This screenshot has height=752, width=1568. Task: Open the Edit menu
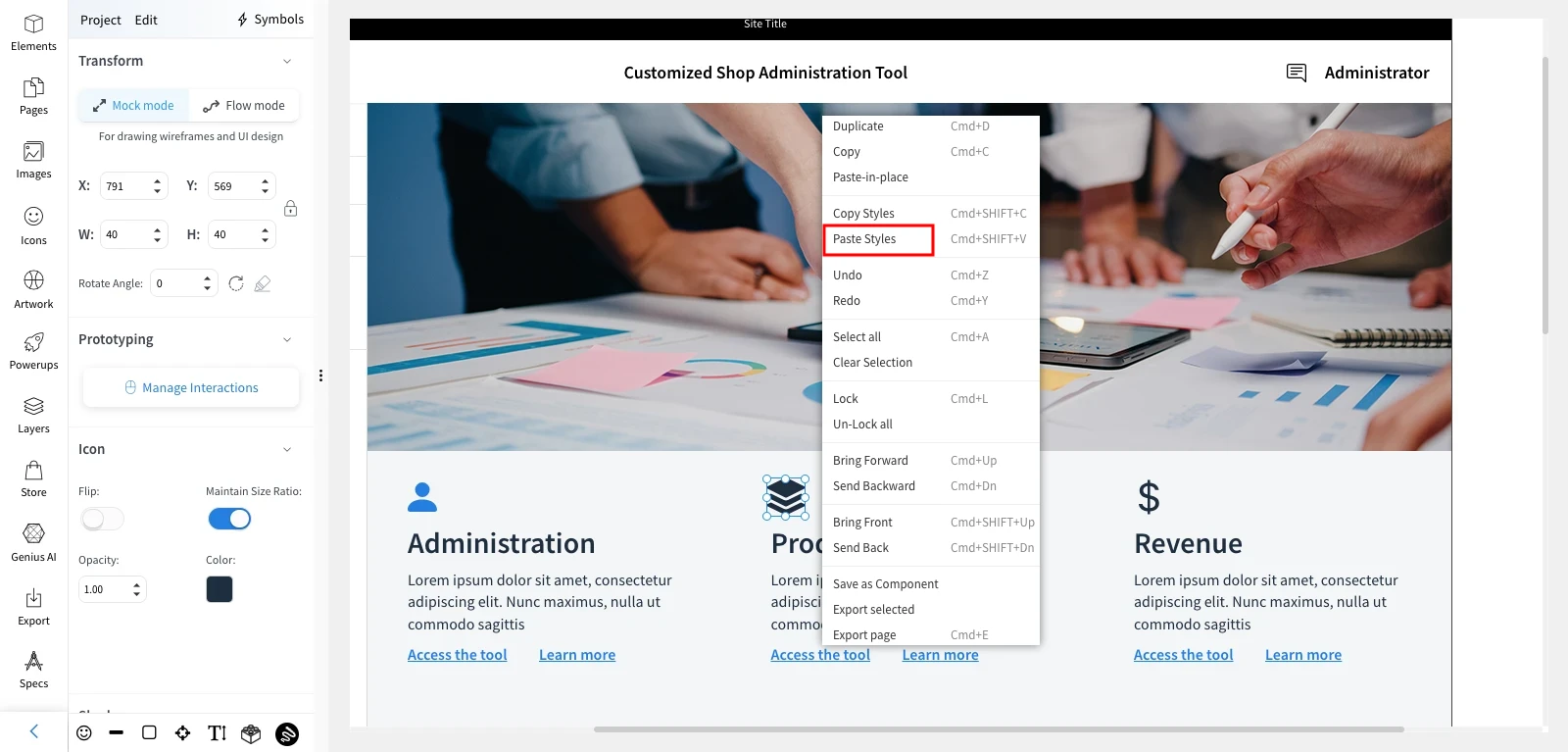[x=146, y=20]
